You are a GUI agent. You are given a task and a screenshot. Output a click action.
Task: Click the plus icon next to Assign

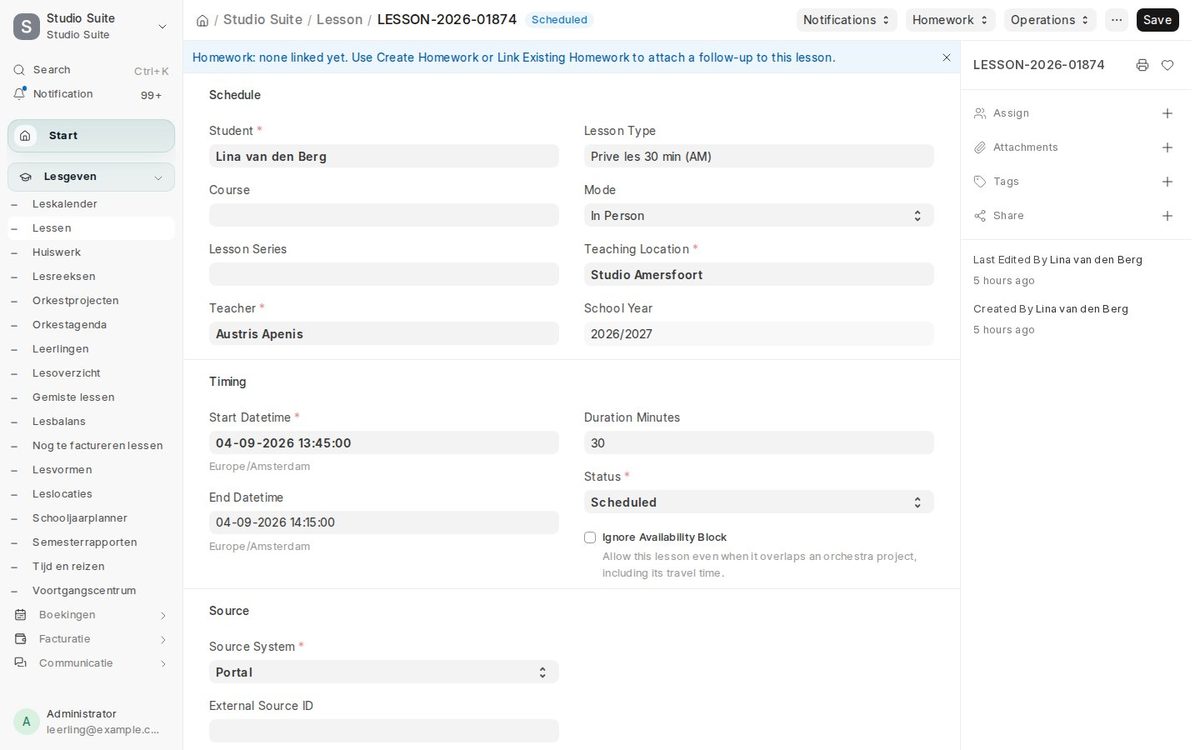[x=1167, y=114]
